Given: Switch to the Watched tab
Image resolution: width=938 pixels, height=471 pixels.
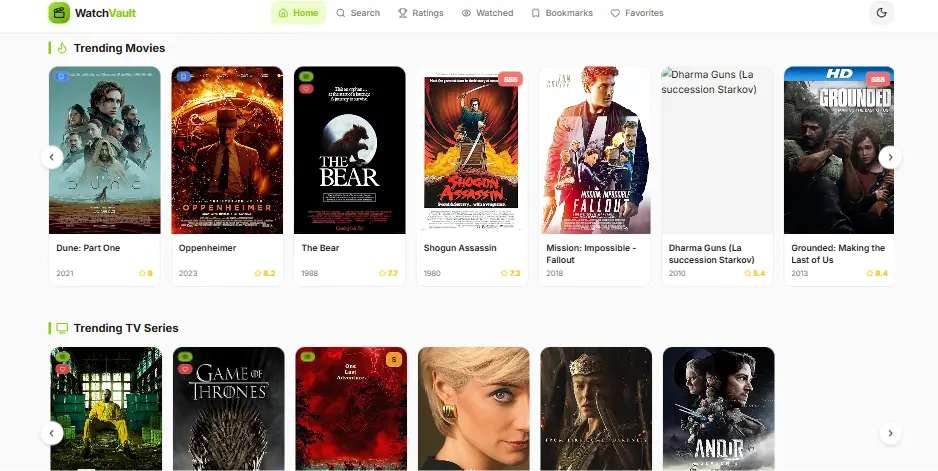Looking at the screenshot, I should [488, 13].
